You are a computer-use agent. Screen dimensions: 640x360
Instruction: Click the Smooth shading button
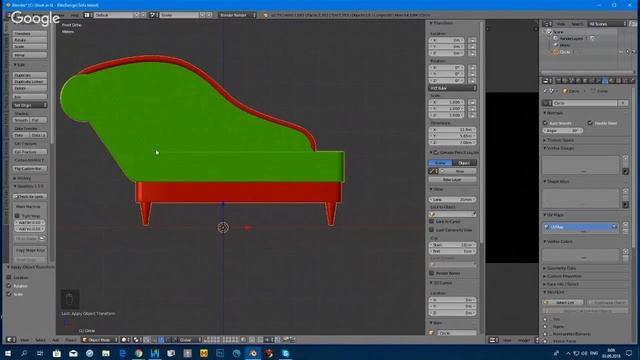21,120
